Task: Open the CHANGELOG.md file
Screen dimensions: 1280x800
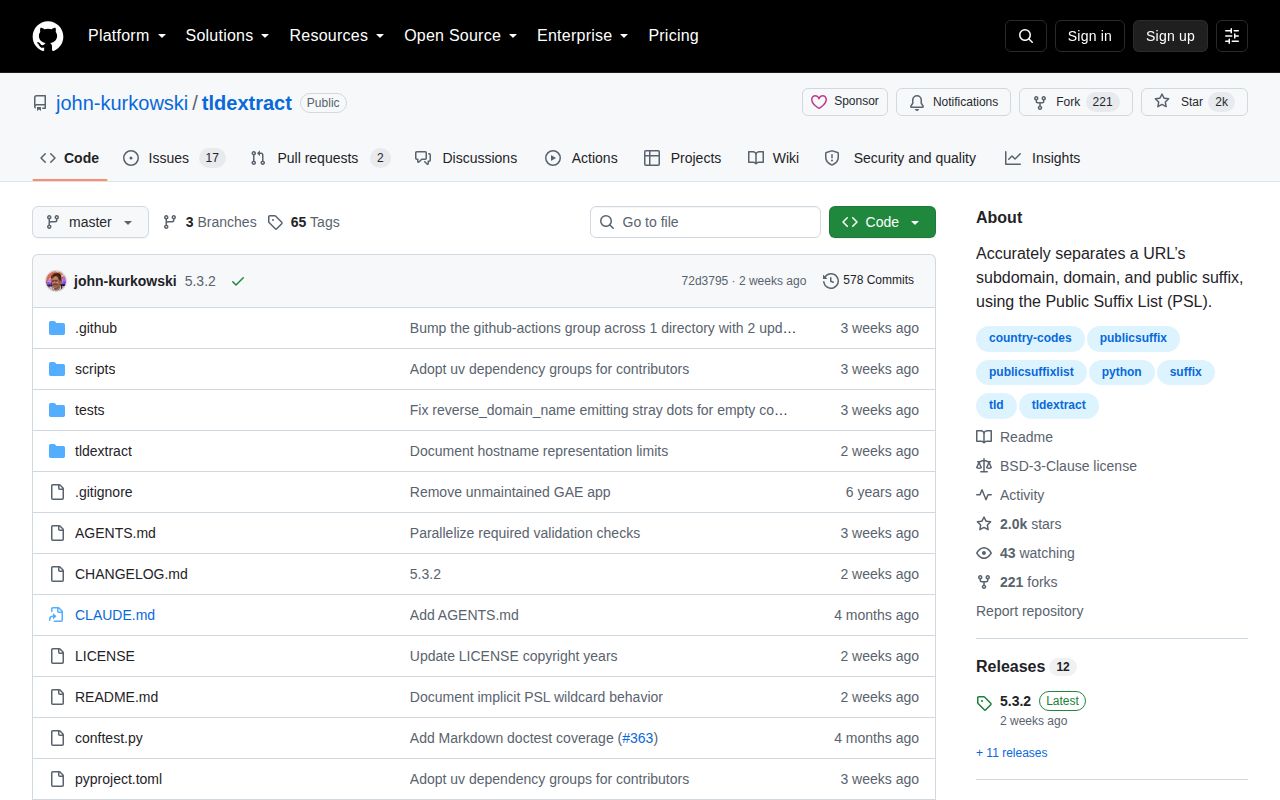Action: point(131,574)
